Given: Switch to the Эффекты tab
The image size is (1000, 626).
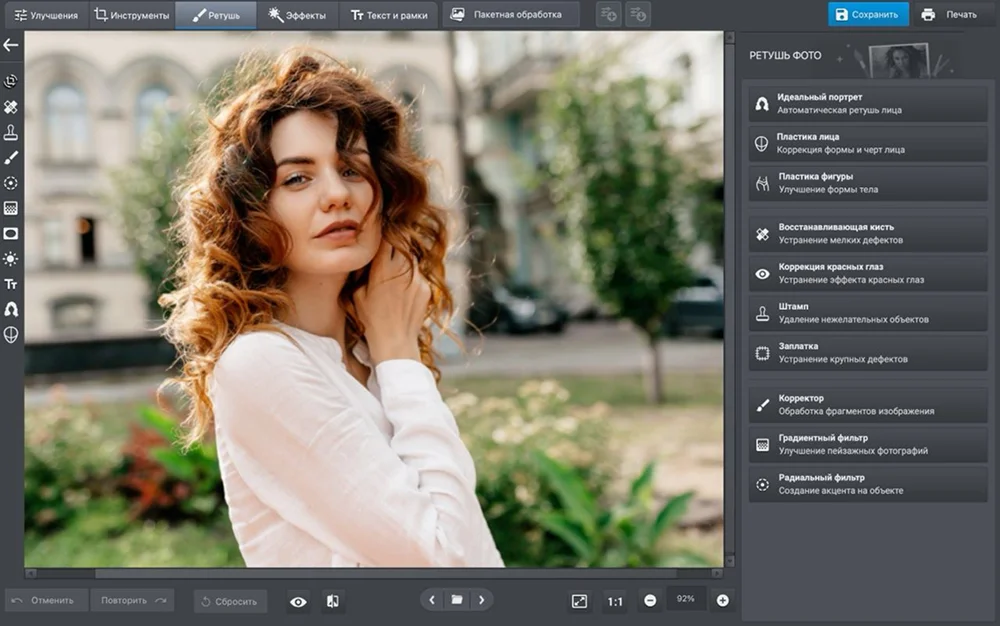Looking at the screenshot, I should tap(298, 15).
